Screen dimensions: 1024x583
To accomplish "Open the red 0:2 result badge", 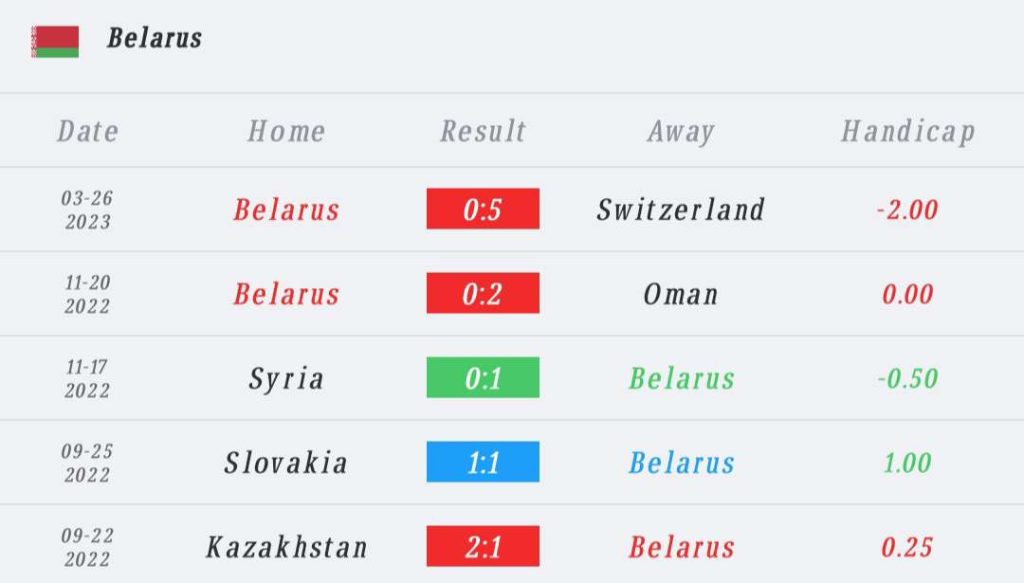I will [483, 293].
